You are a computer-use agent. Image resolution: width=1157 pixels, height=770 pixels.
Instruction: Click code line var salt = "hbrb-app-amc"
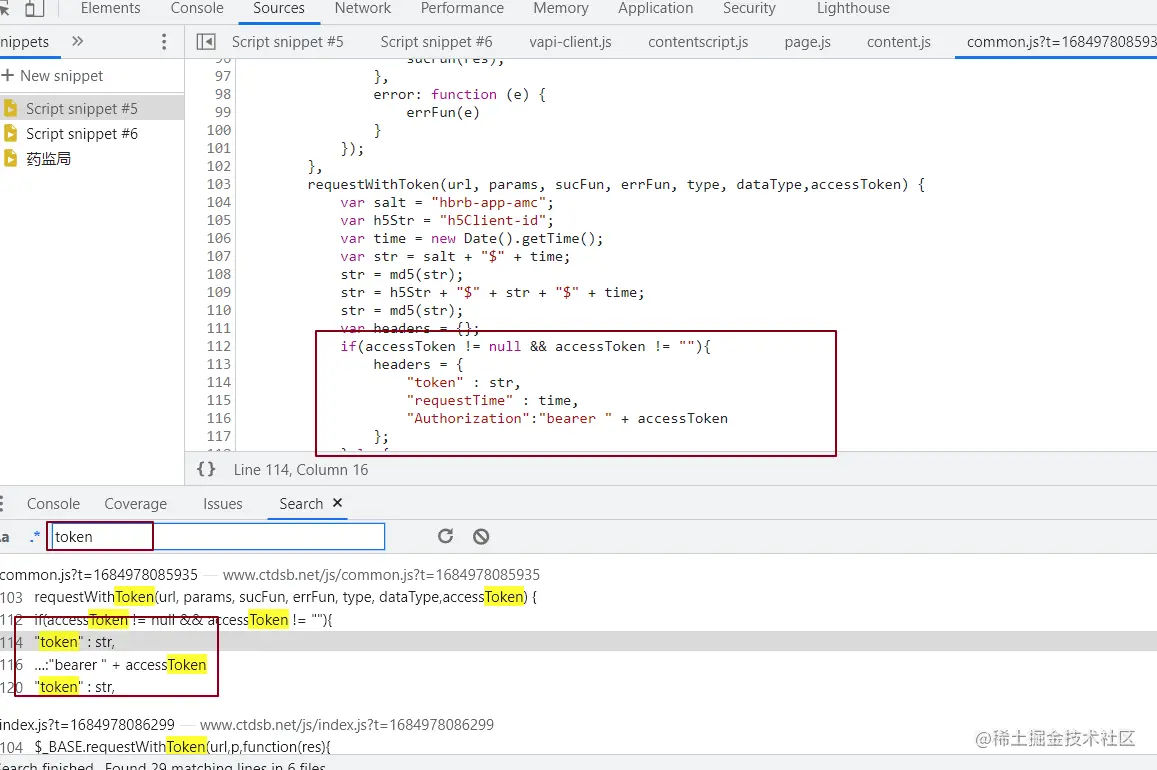[446, 202]
